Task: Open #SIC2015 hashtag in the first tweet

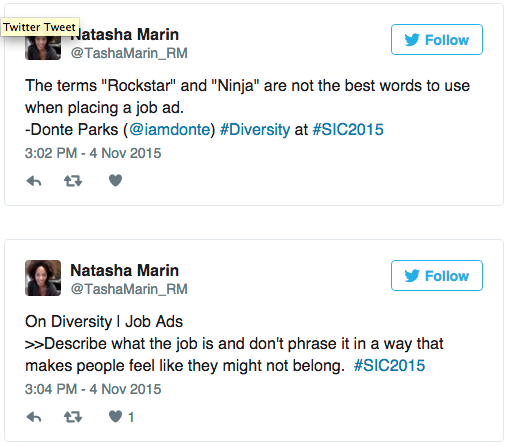Action: [x=348, y=130]
